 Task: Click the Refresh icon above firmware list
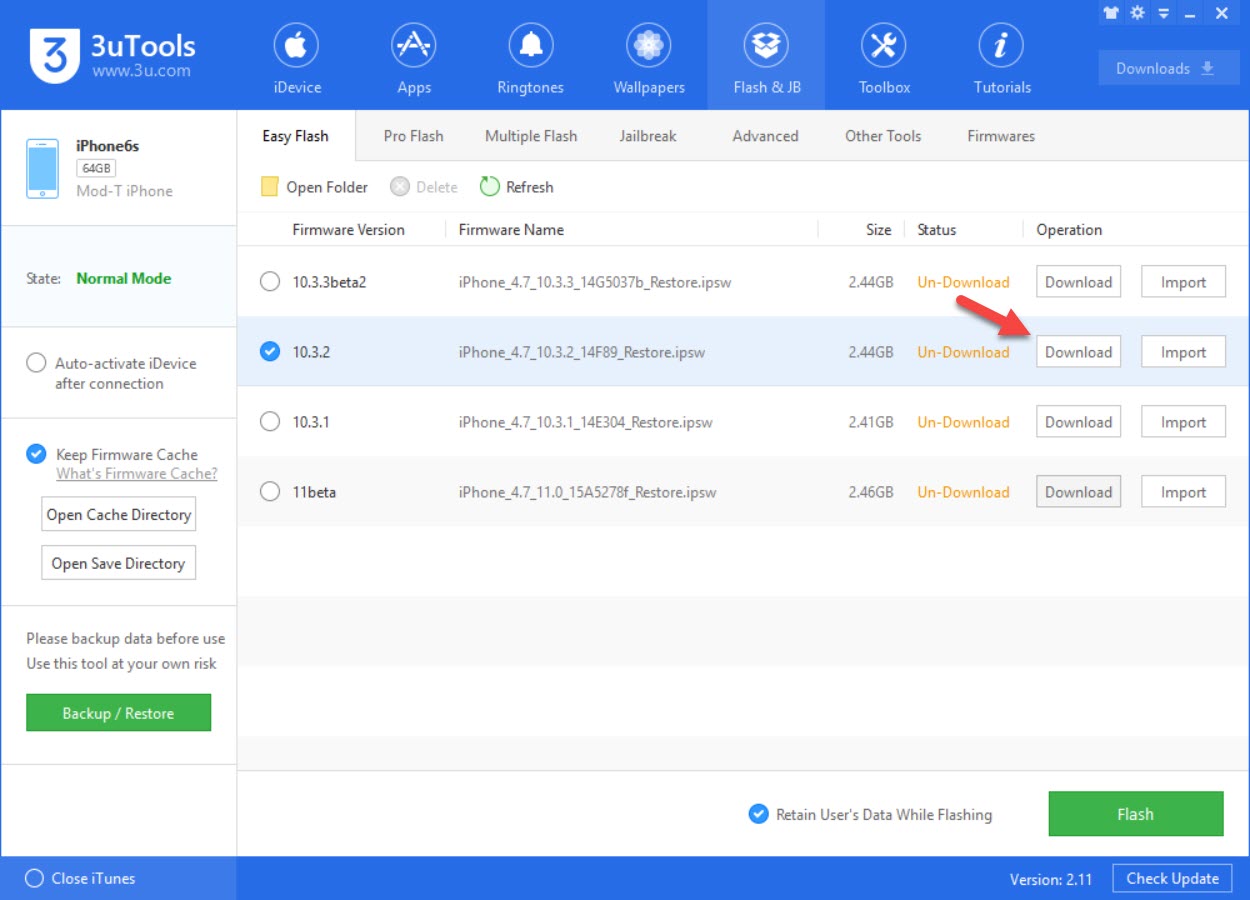click(489, 187)
